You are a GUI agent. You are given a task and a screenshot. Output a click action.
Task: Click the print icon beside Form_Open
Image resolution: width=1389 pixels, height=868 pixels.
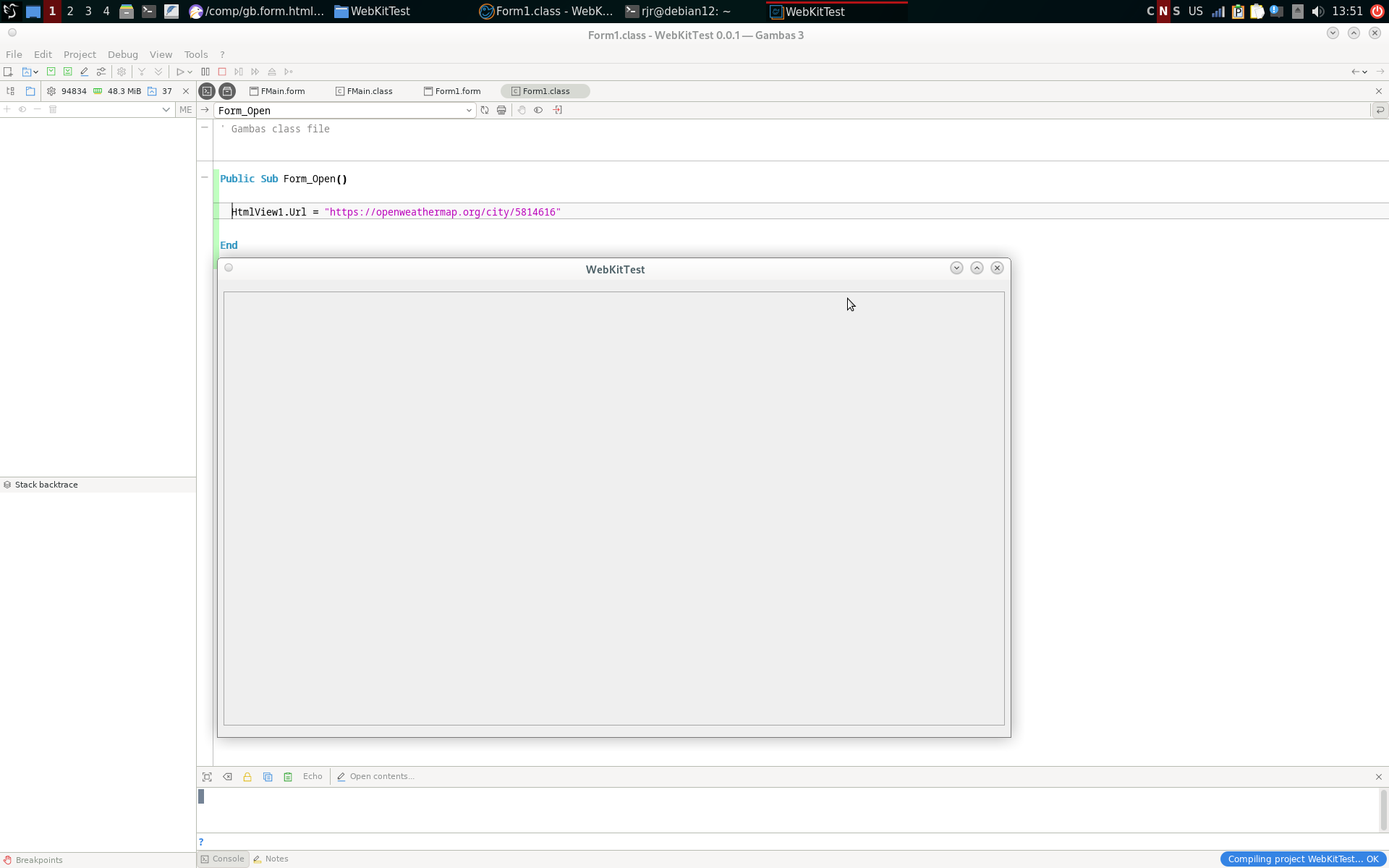501,110
